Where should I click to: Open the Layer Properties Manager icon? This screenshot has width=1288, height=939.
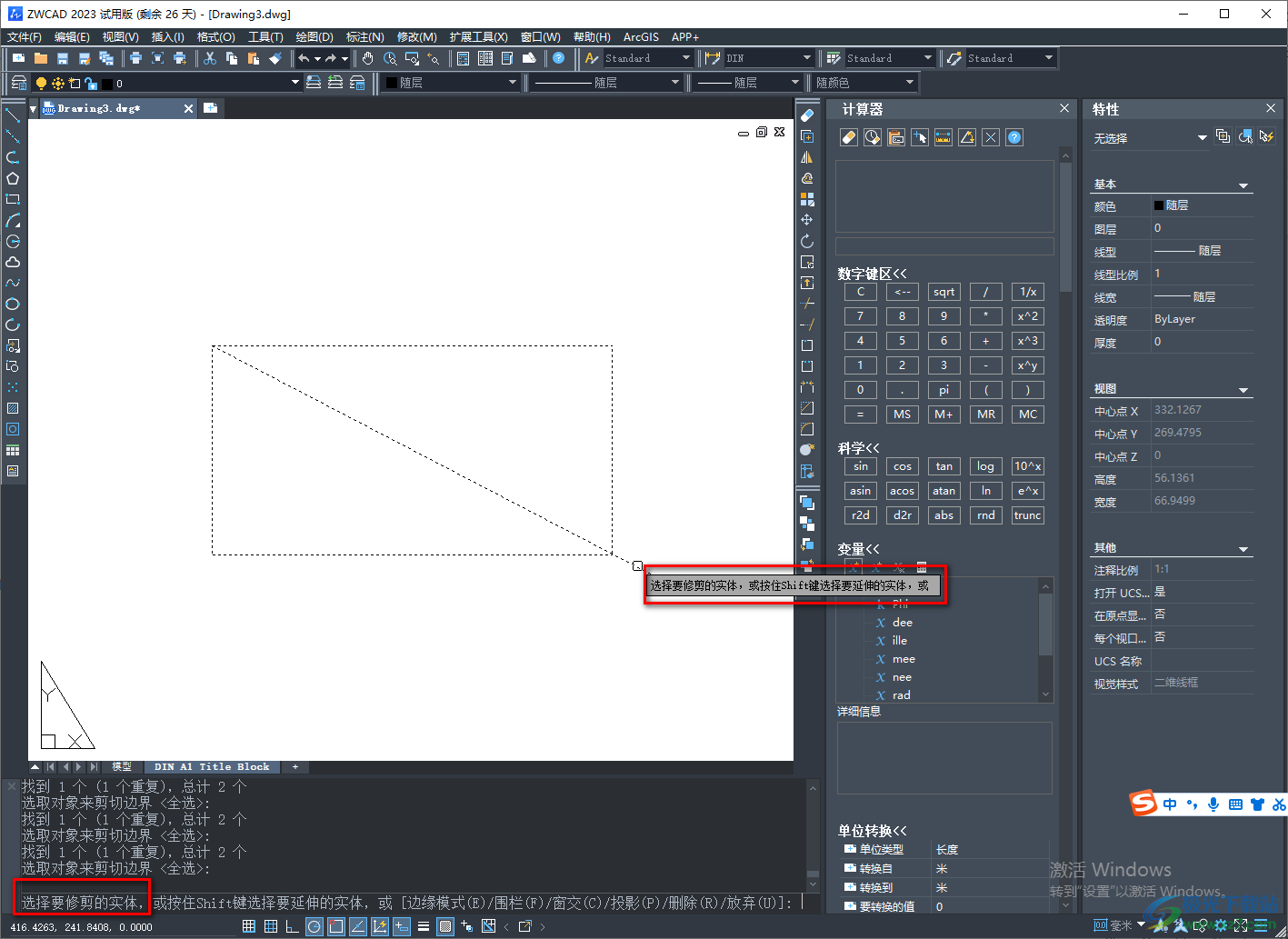[x=18, y=83]
